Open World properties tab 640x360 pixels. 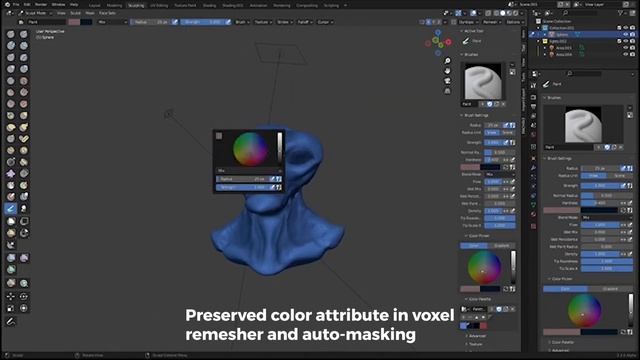point(533,134)
